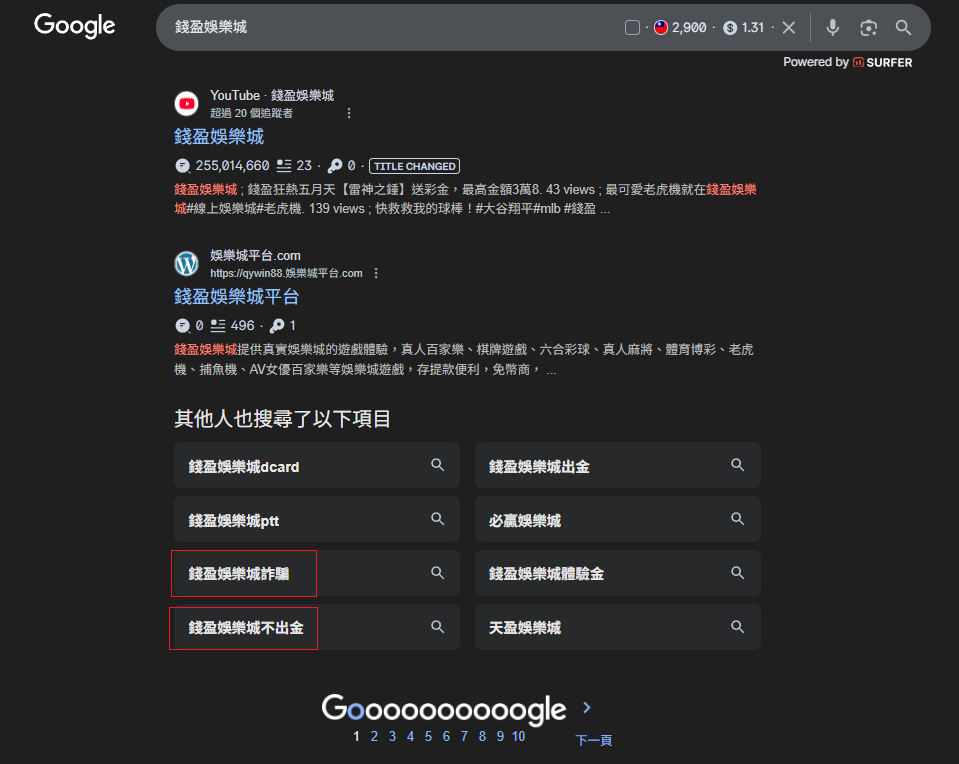Click the qywin88 URL text
Viewport: 959px width, 764px height.
pyautogui.click(x=286, y=273)
